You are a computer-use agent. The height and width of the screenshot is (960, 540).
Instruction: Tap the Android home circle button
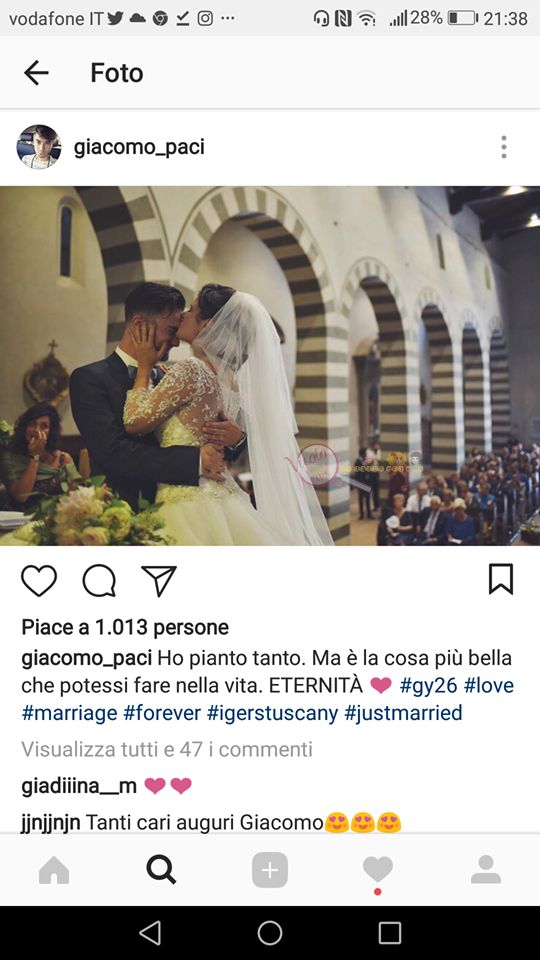(x=270, y=934)
